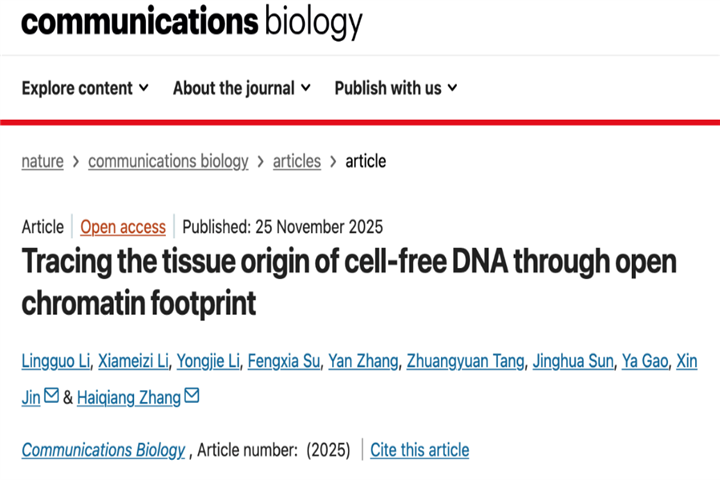The height and width of the screenshot is (480, 720).
Task: Open author Lingguo Li's profile
Action: 56,361
